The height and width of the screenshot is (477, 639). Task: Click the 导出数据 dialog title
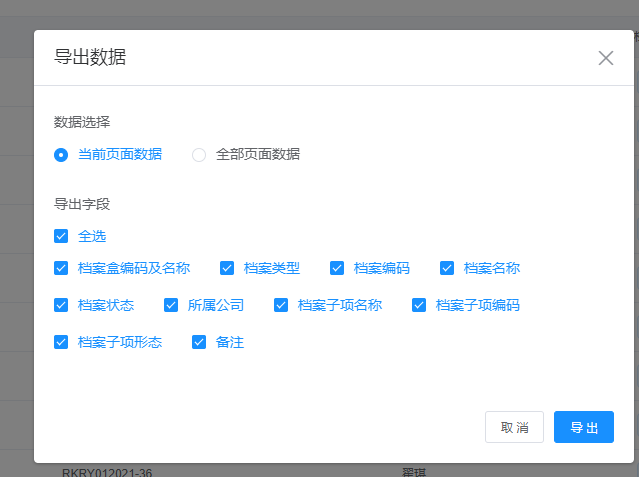pyautogui.click(x=90, y=57)
